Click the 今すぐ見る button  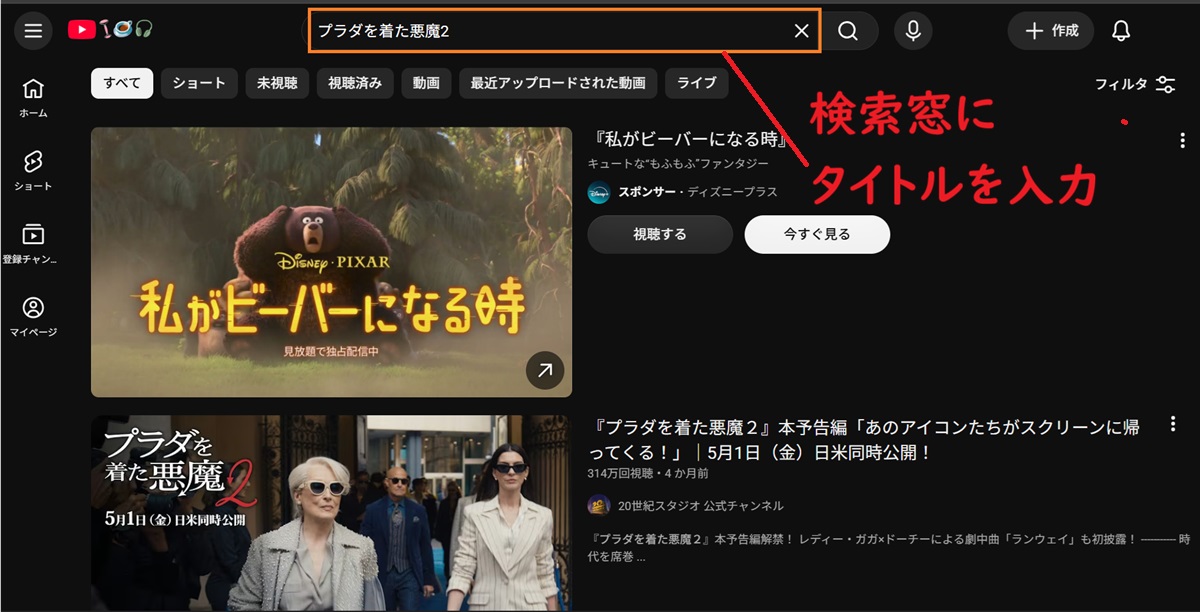pyautogui.click(x=817, y=234)
